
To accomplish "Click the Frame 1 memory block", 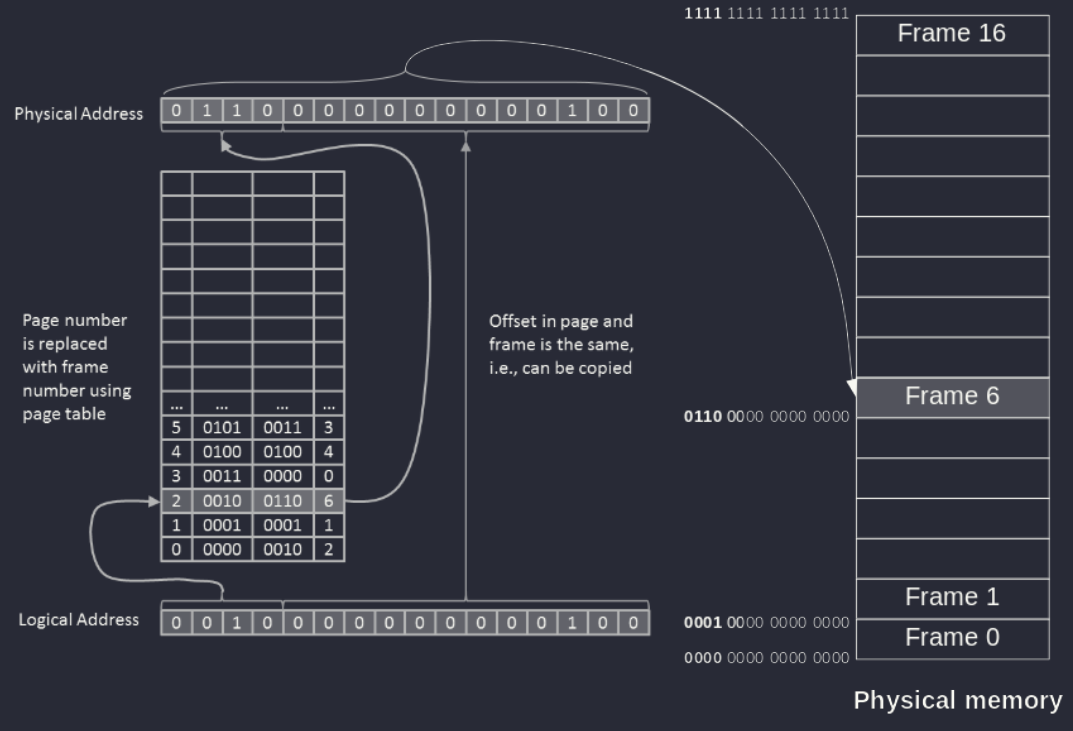I will click(x=952, y=598).
